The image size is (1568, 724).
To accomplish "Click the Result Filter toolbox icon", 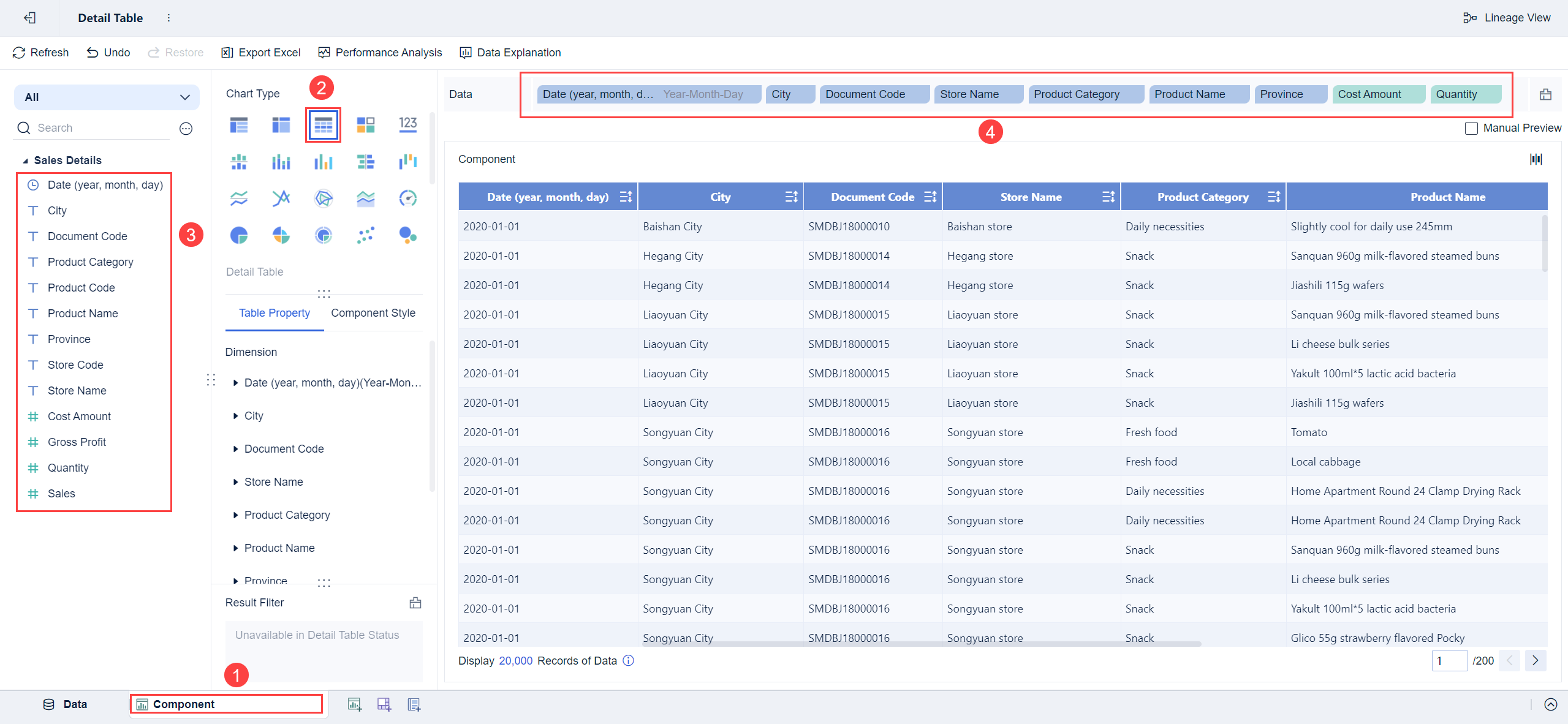I will (415, 603).
